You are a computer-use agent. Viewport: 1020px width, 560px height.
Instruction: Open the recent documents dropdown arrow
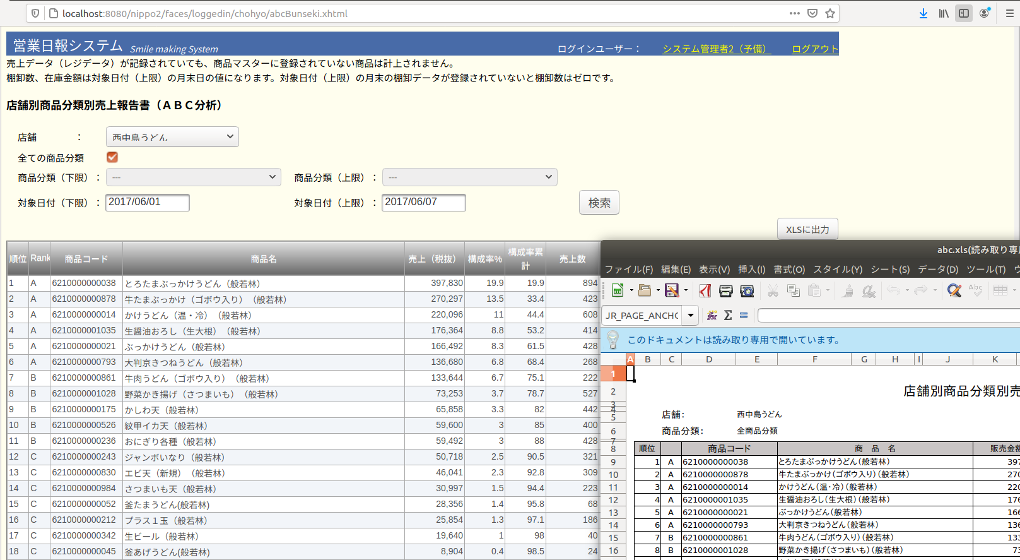(658, 291)
